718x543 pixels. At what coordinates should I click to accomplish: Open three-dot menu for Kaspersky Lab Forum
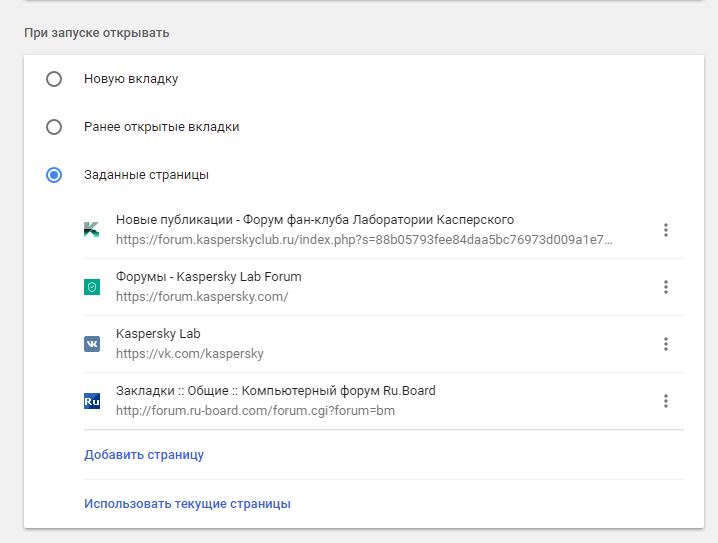click(665, 287)
